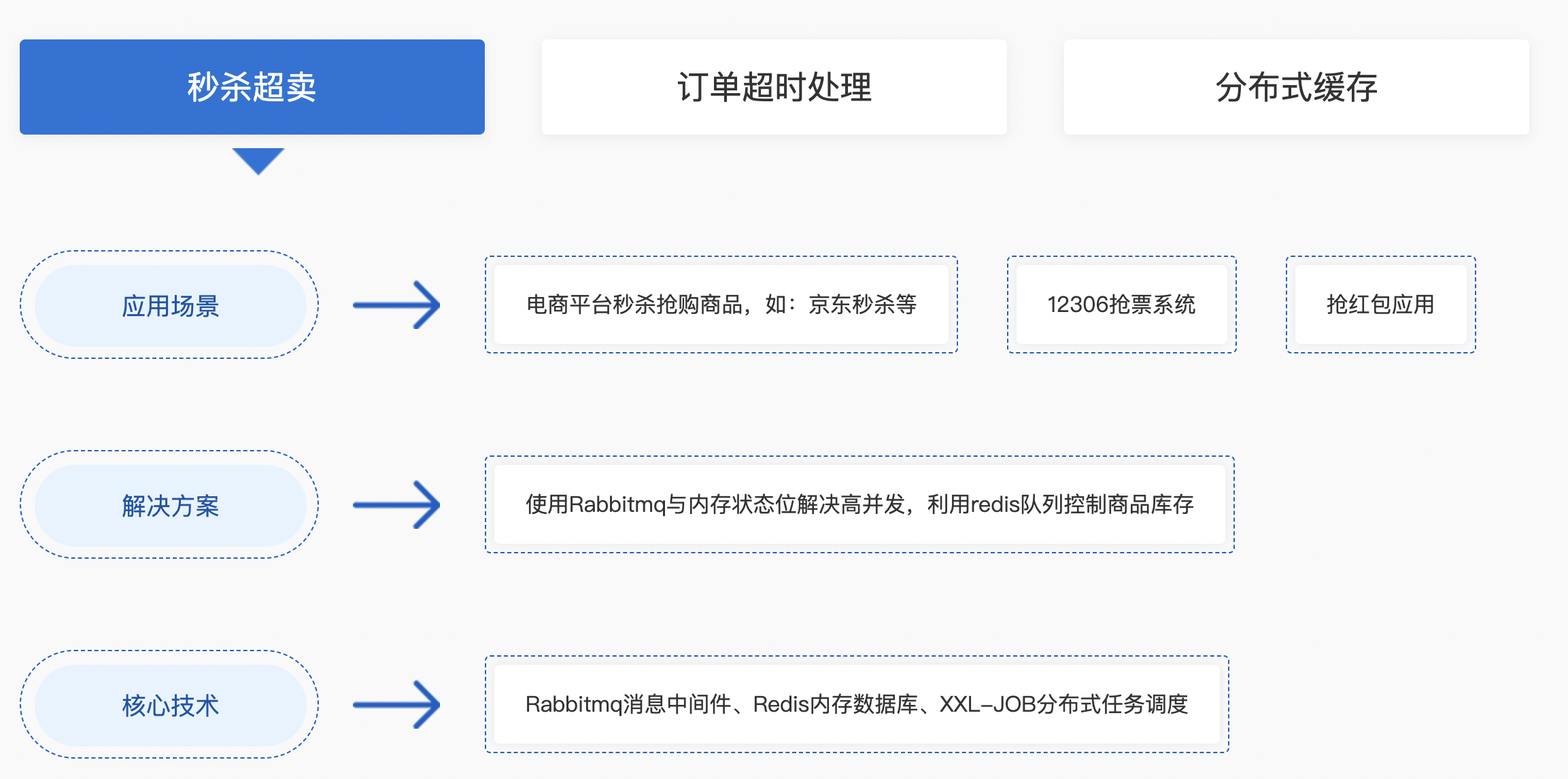
Task: Click the 电商平台秒杀抢购商品 text
Action: click(x=634, y=305)
